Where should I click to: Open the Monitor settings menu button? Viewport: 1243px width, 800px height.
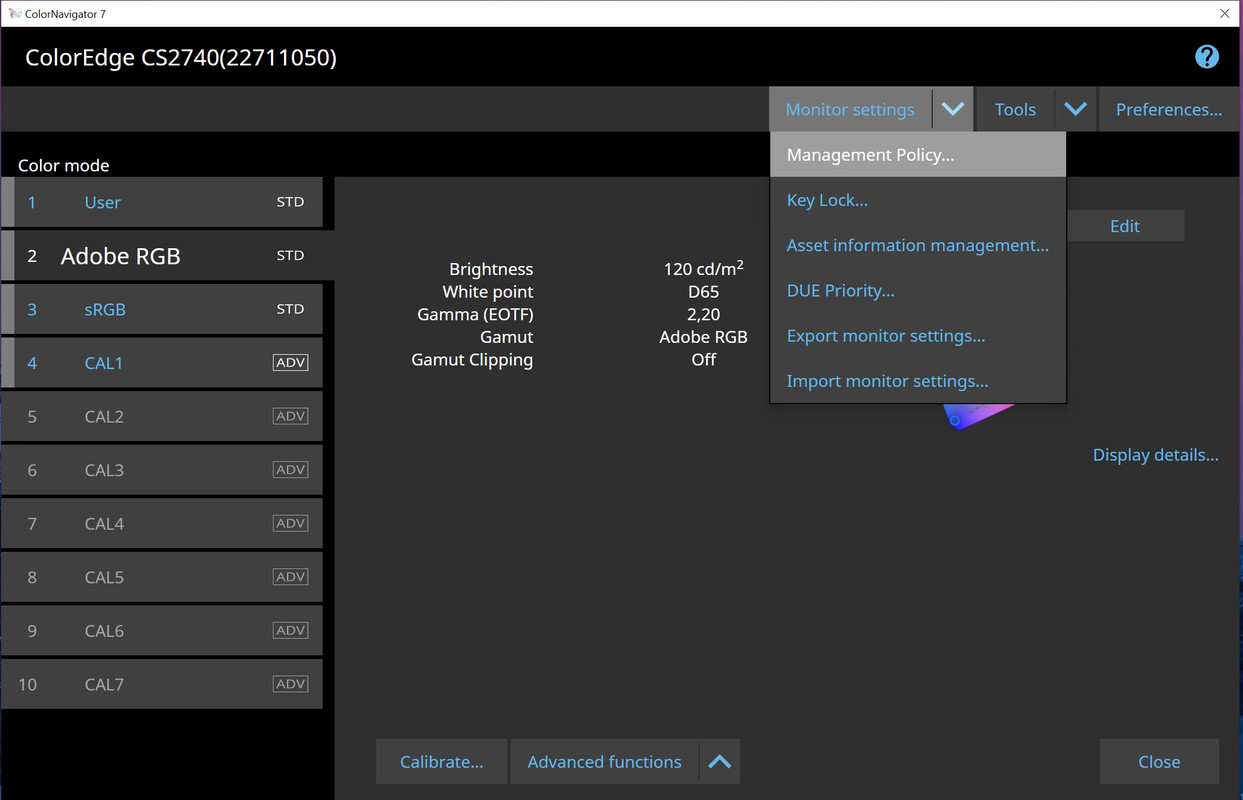[x=850, y=109]
